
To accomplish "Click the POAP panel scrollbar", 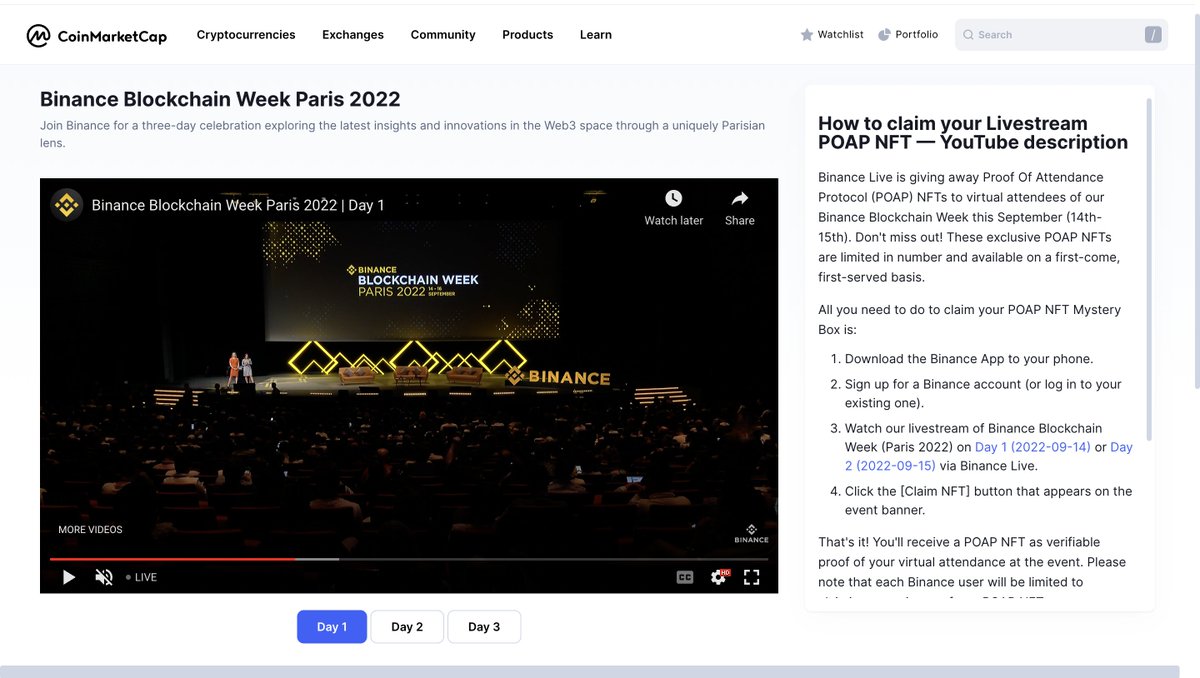I will tap(1149, 270).
